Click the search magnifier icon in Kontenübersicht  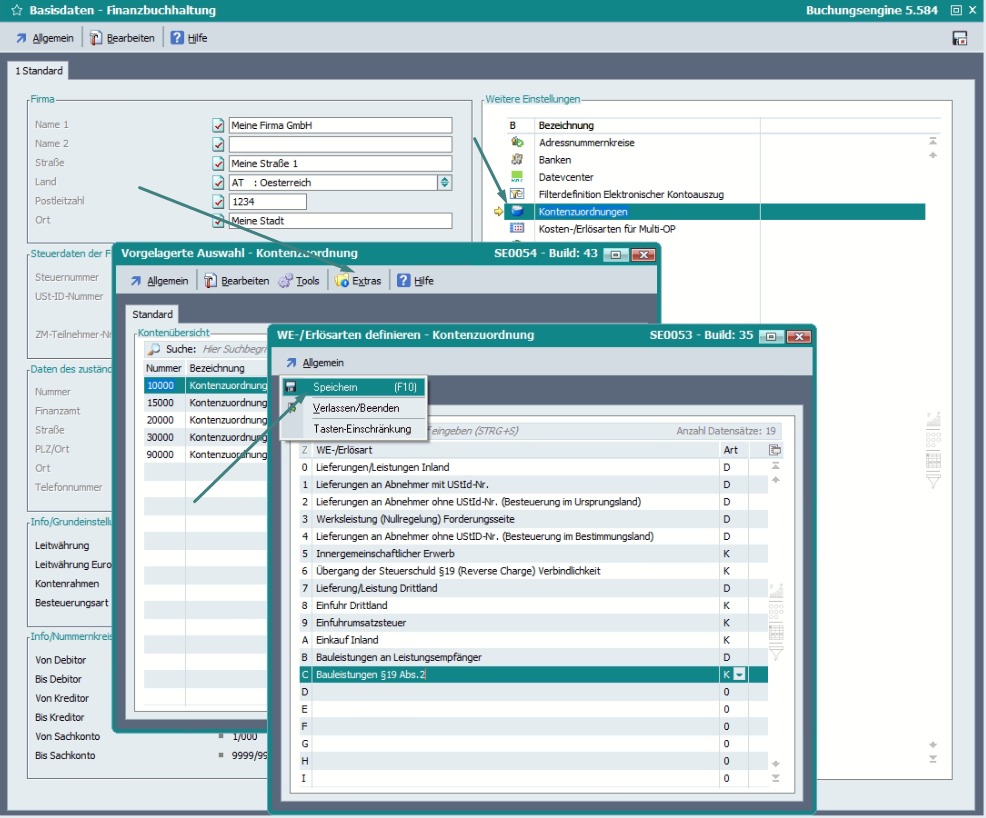pyautogui.click(x=154, y=350)
